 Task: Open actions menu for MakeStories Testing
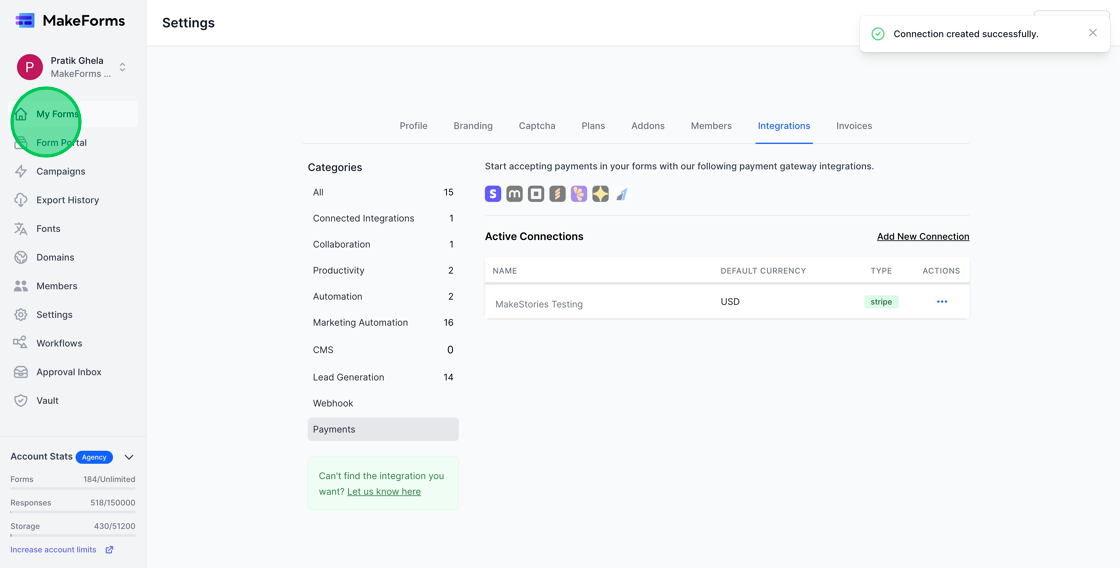point(941,302)
